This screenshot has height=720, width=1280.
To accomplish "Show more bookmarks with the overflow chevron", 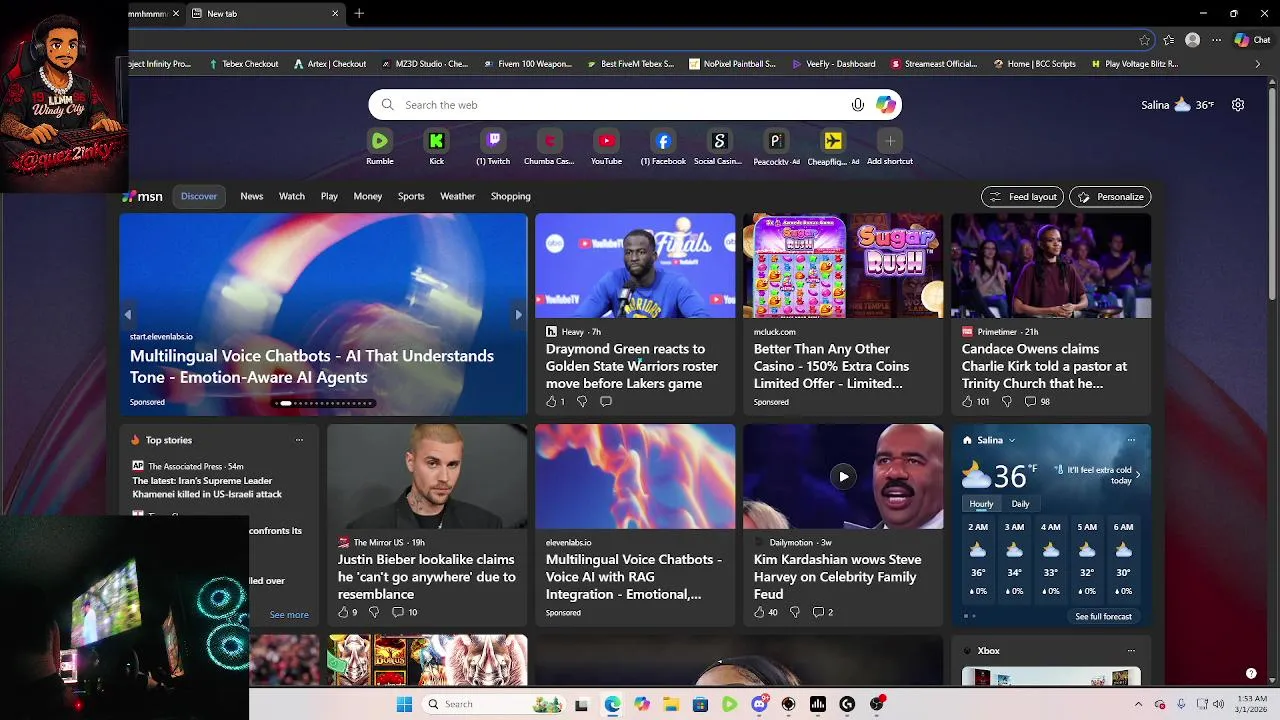I will point(1258,64).
